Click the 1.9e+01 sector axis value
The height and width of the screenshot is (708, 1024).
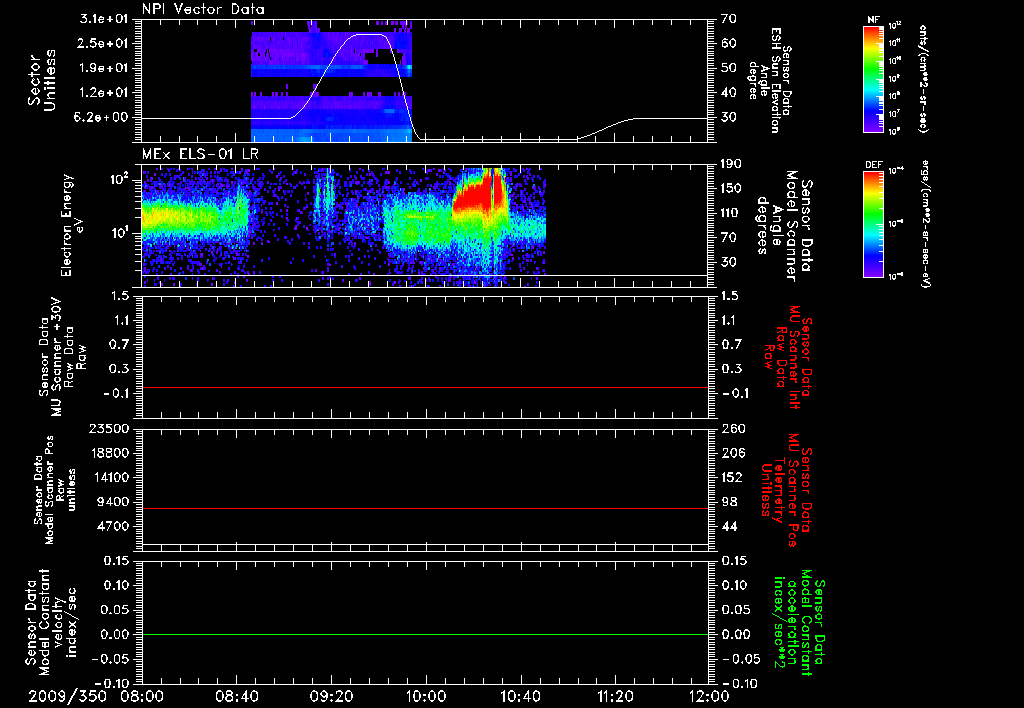coord(104,68)
